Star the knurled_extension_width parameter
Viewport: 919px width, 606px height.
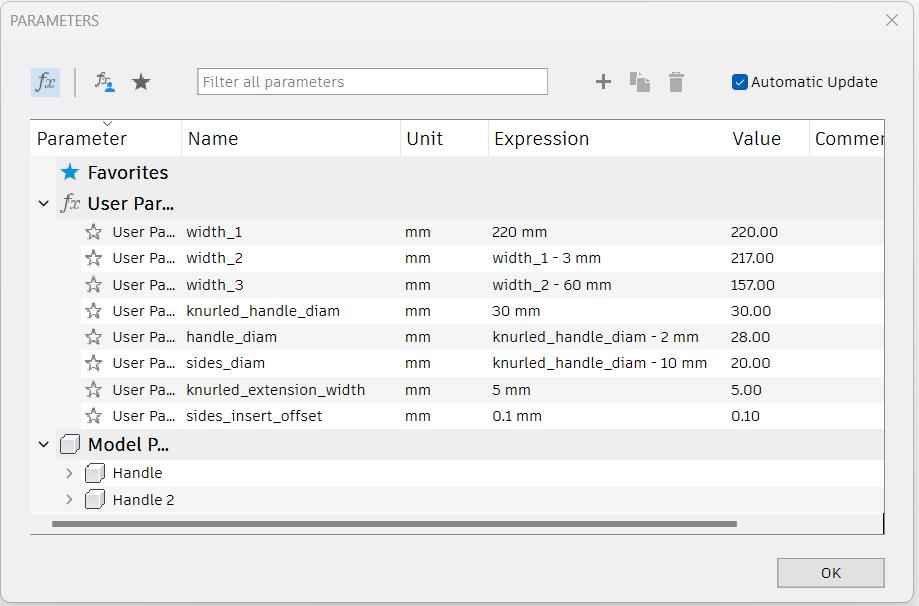(x=93, y=390)
